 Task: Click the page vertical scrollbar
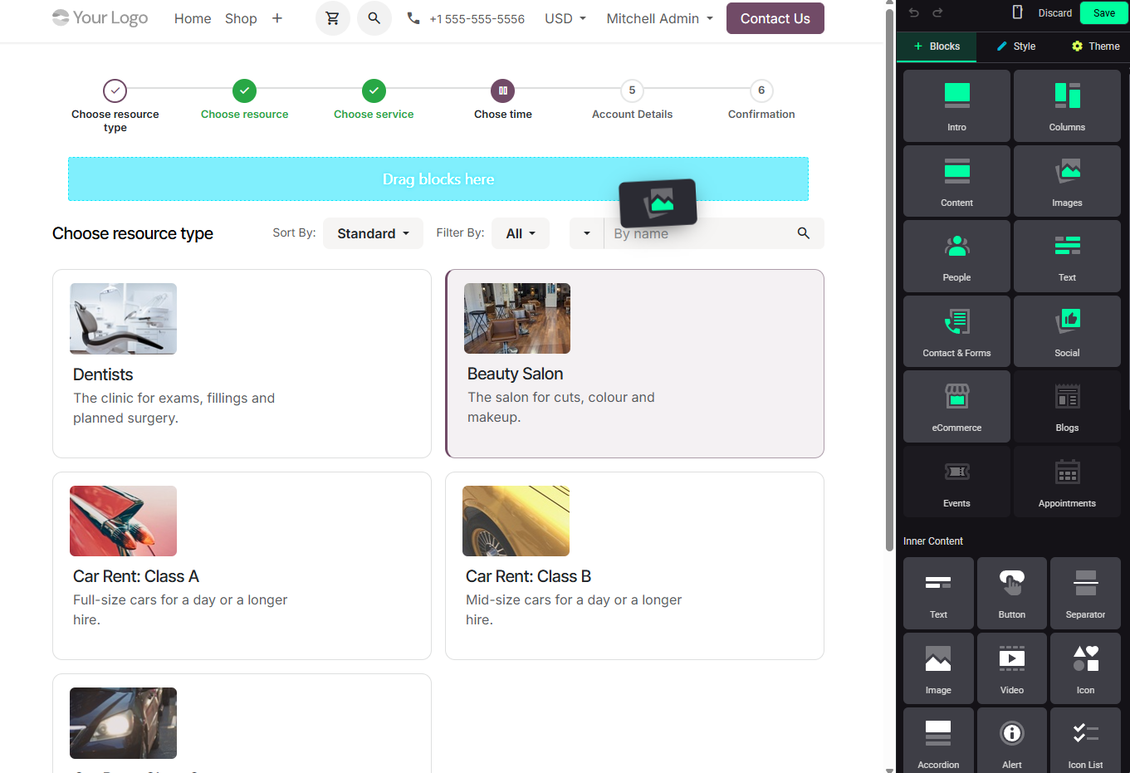click(x=889, y=280)
